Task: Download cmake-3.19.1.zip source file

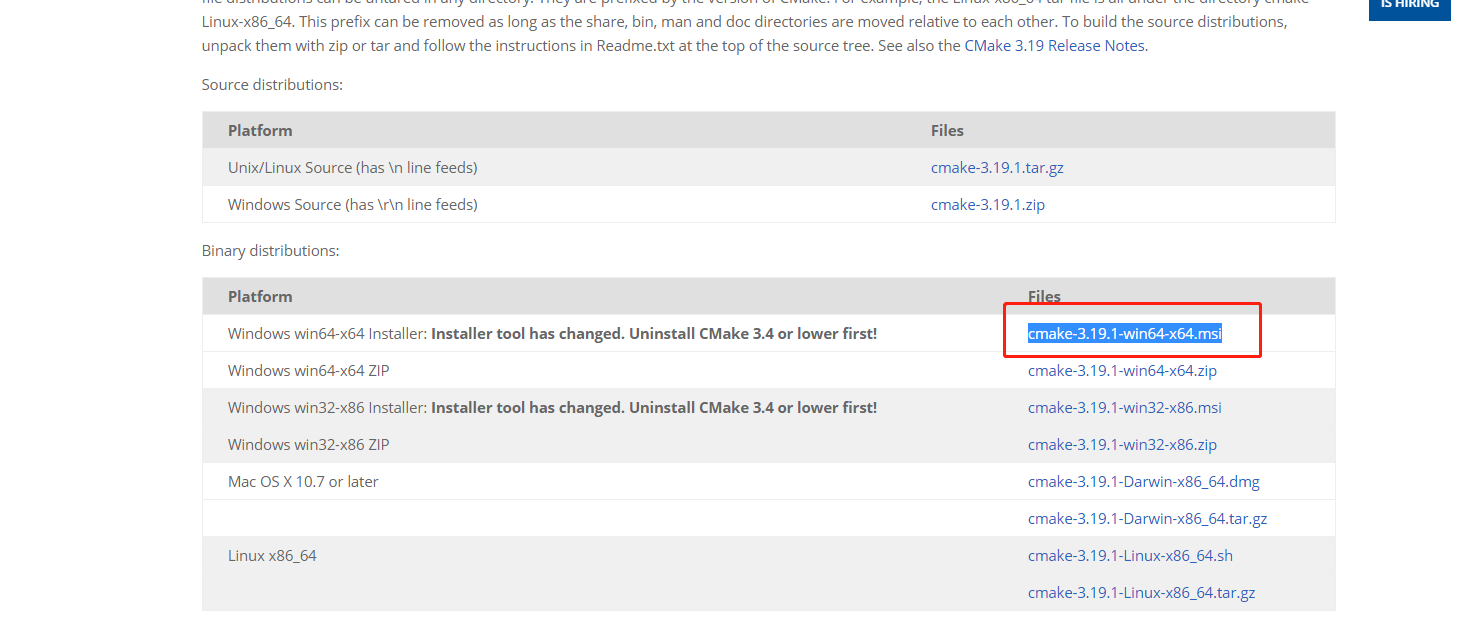Action: click(x=988, y=205)
